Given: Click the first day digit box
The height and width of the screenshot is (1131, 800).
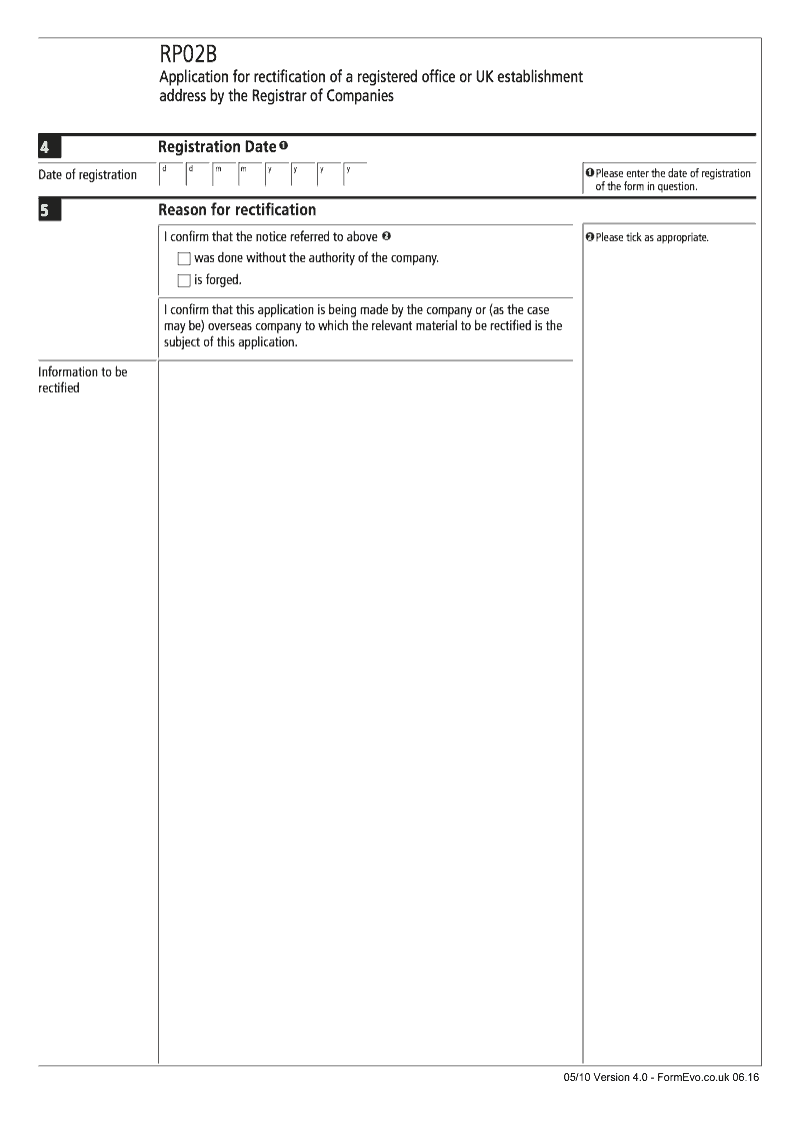Looking at the screenshot, I should click(x=171, y=176).
